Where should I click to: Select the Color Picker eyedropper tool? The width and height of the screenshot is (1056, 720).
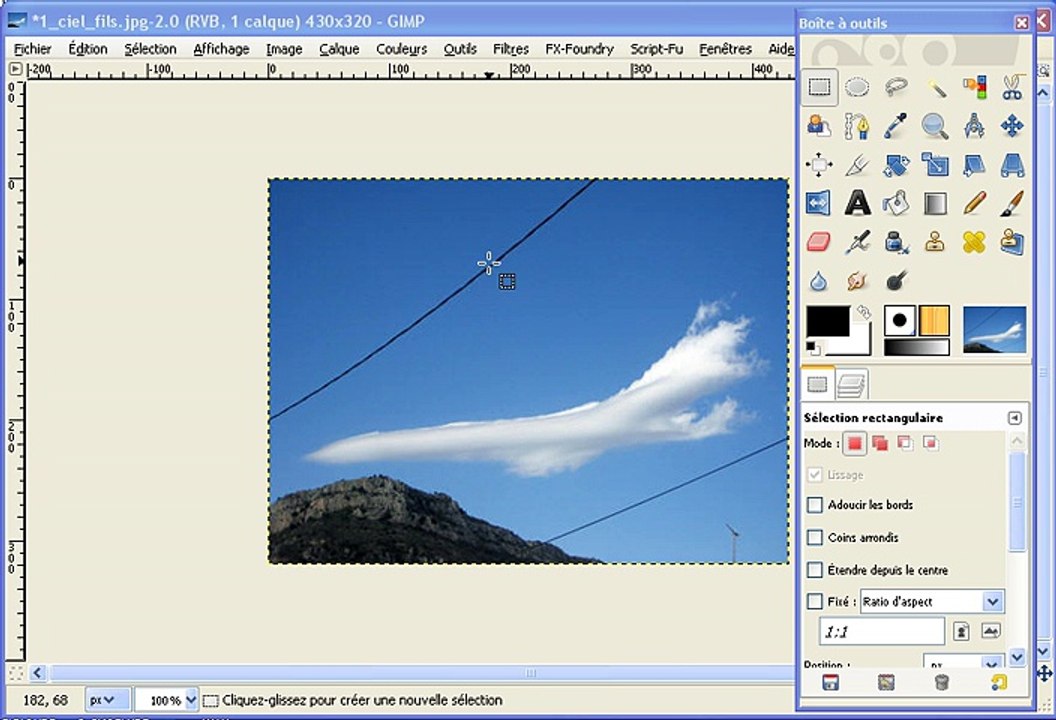[x=896, y=125]
